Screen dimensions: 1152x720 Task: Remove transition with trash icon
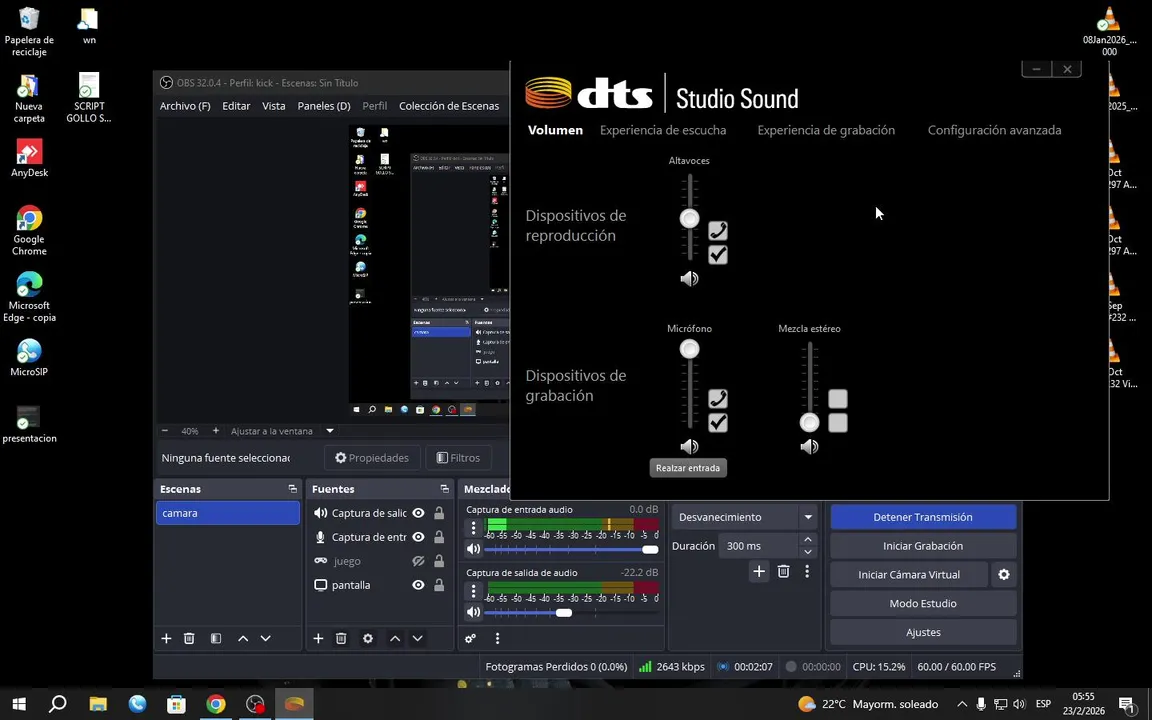point(783,571)
